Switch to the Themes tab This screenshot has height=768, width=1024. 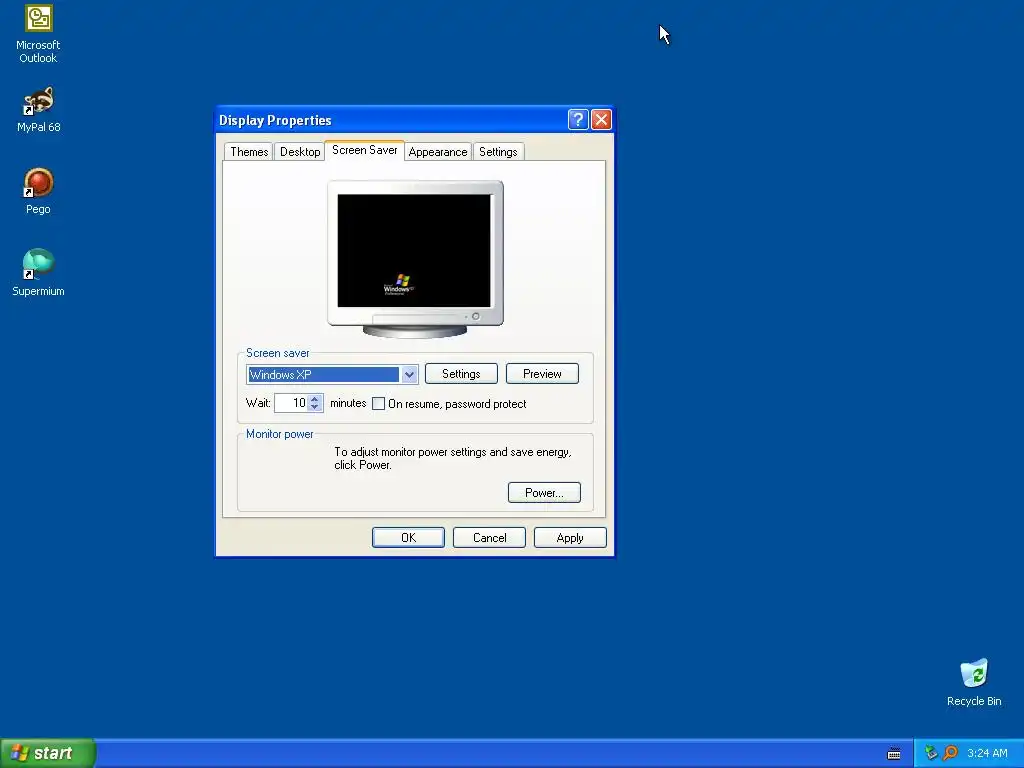point(249,152)
